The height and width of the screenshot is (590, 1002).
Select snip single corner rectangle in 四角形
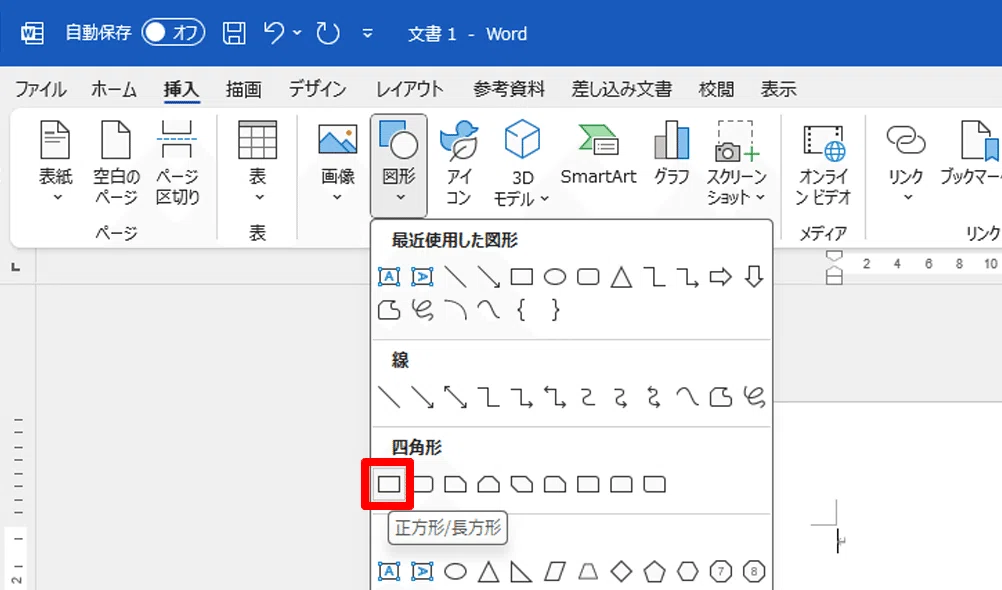455,484
